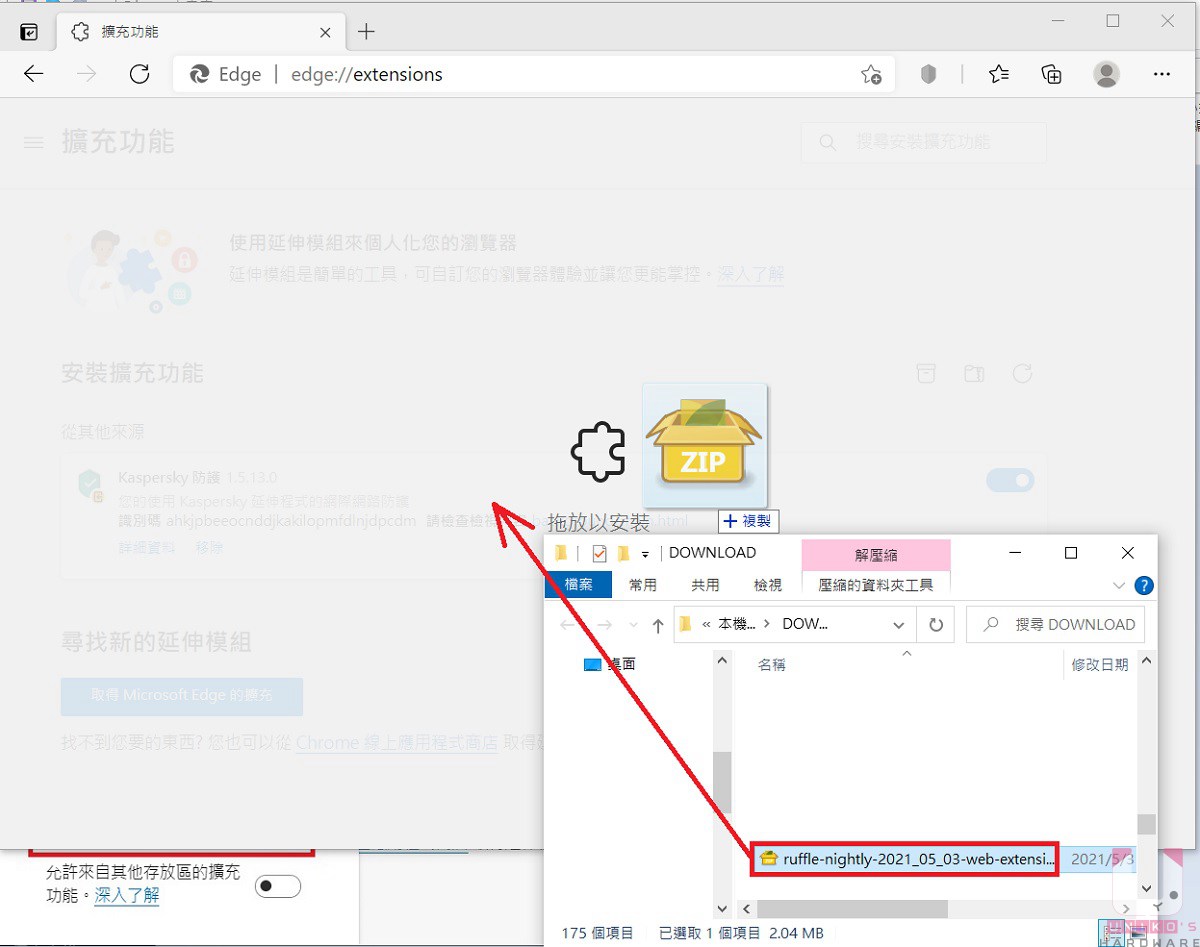Click the update extensions refresh icon

tap(1022, 373)
